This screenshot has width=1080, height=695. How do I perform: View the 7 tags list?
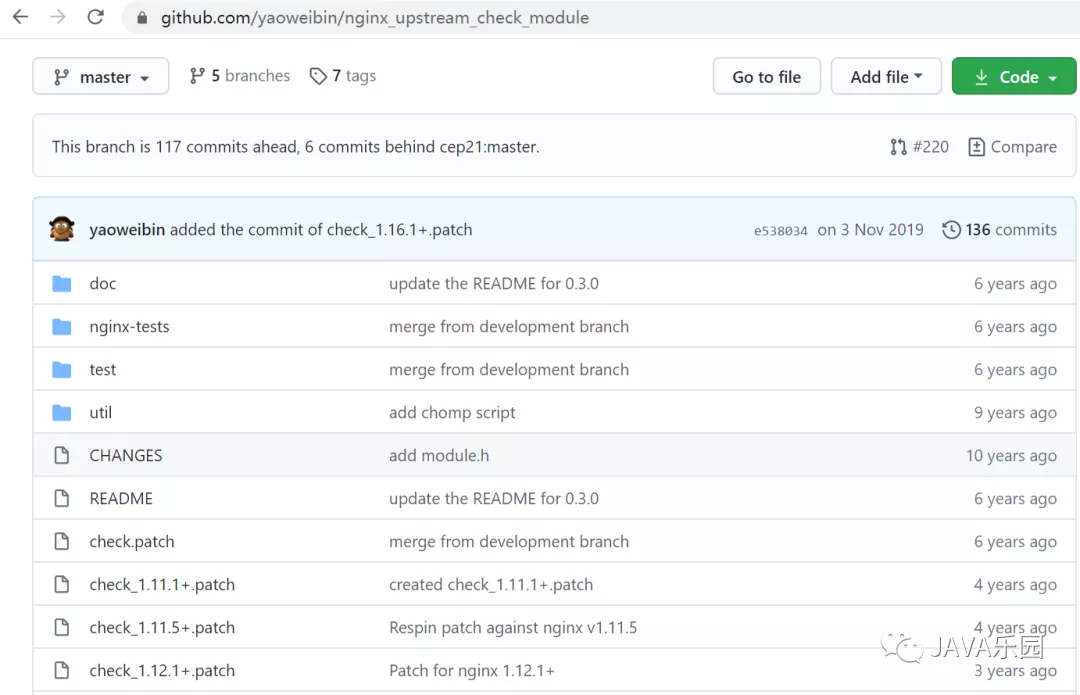tap(344, 76)
